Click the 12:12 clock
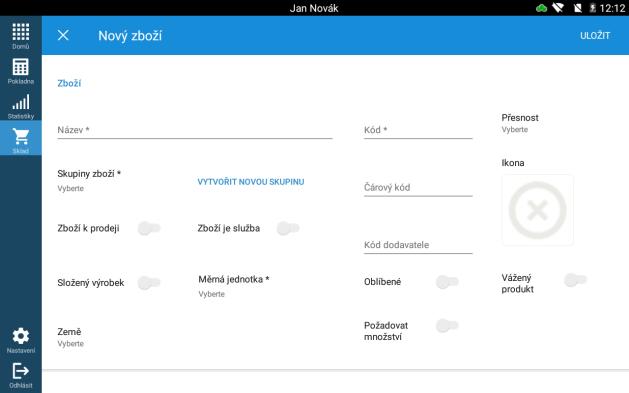The image size is (629, 393). [612, 8]
